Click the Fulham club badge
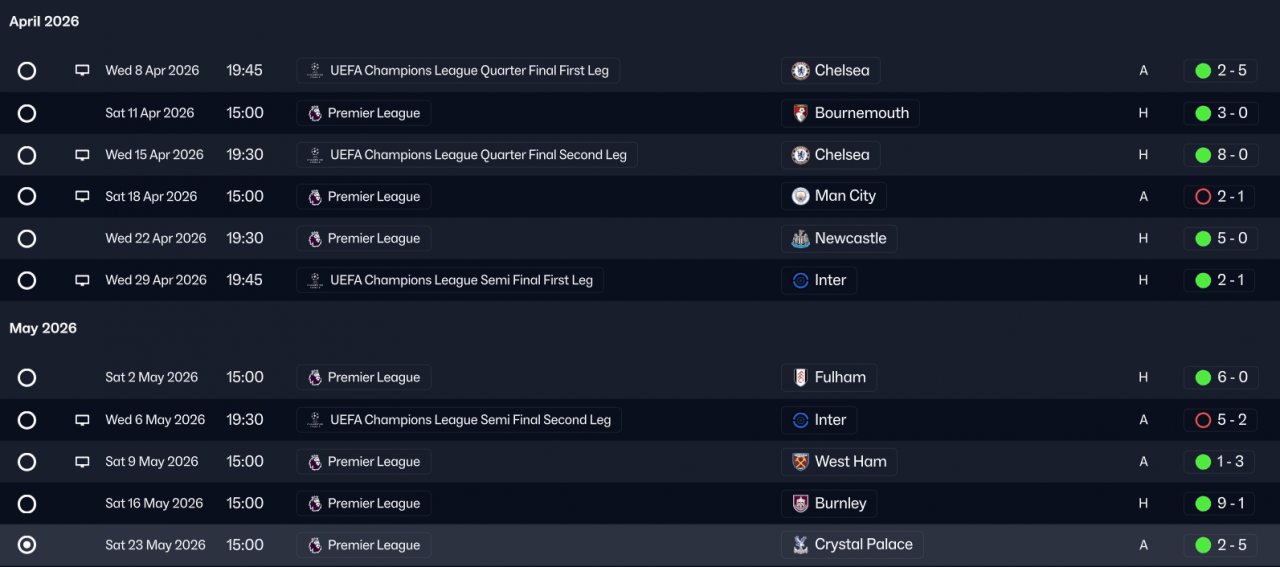Screen dimensions: 1280x567 [800, 378]
